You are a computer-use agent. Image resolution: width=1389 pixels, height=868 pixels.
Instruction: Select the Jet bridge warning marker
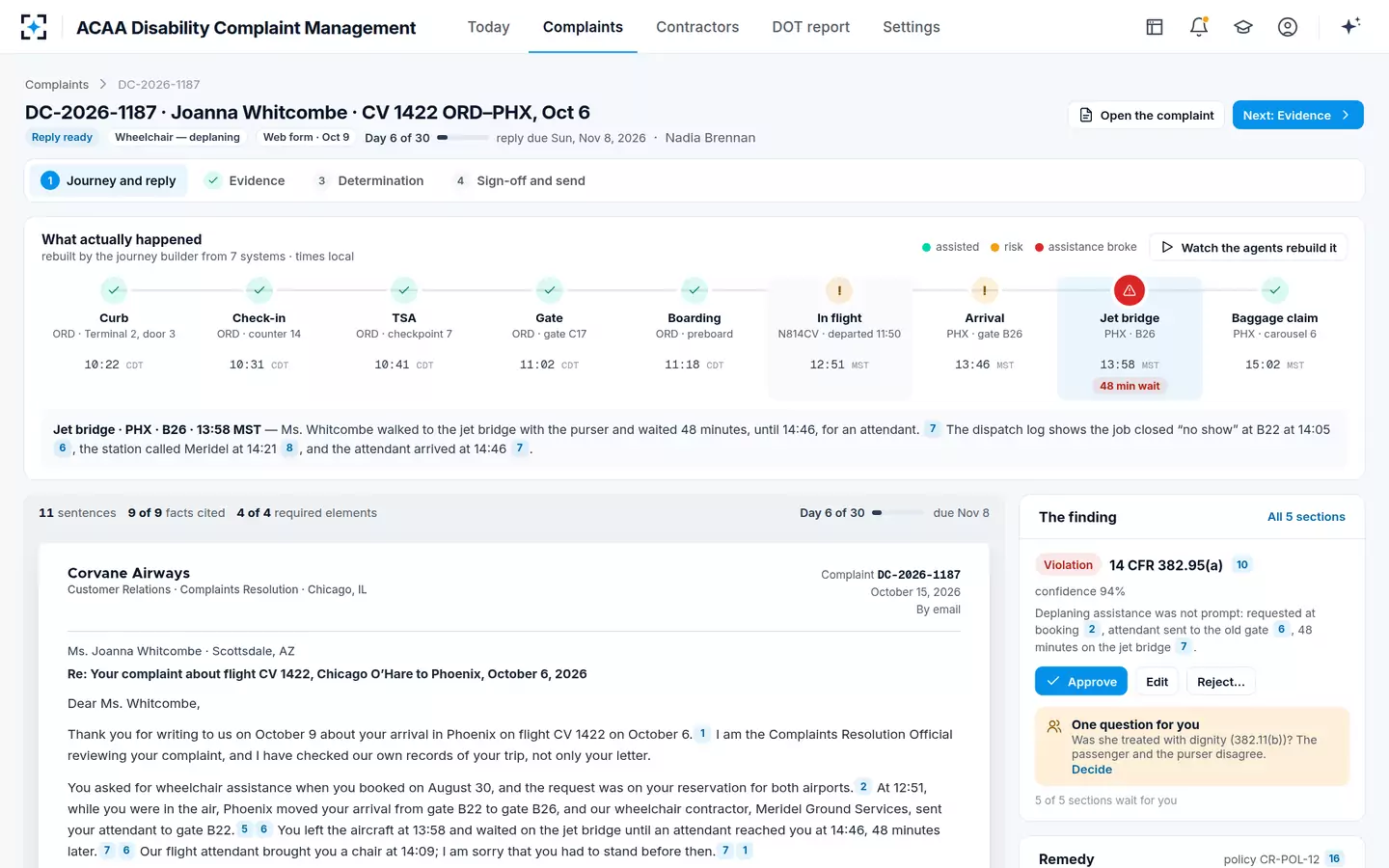[1130, 290]
